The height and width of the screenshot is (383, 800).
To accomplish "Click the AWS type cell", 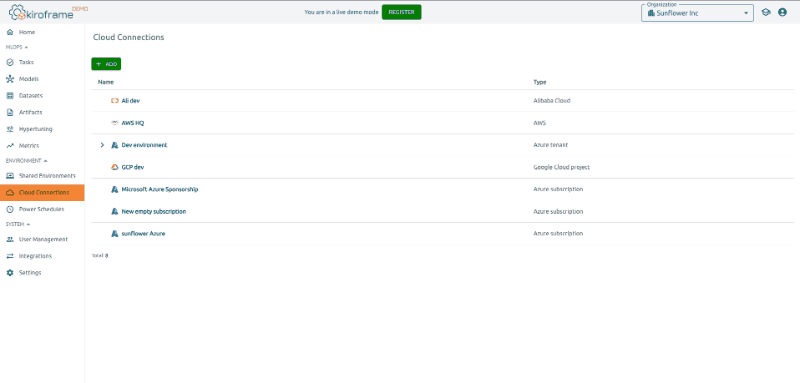I will (x=540, y=123).
